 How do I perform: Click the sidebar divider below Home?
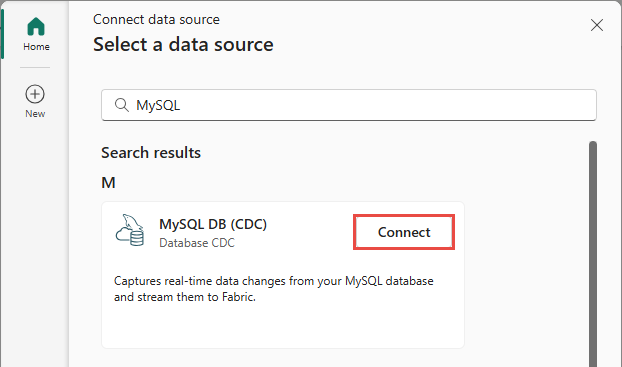[35, 68]
